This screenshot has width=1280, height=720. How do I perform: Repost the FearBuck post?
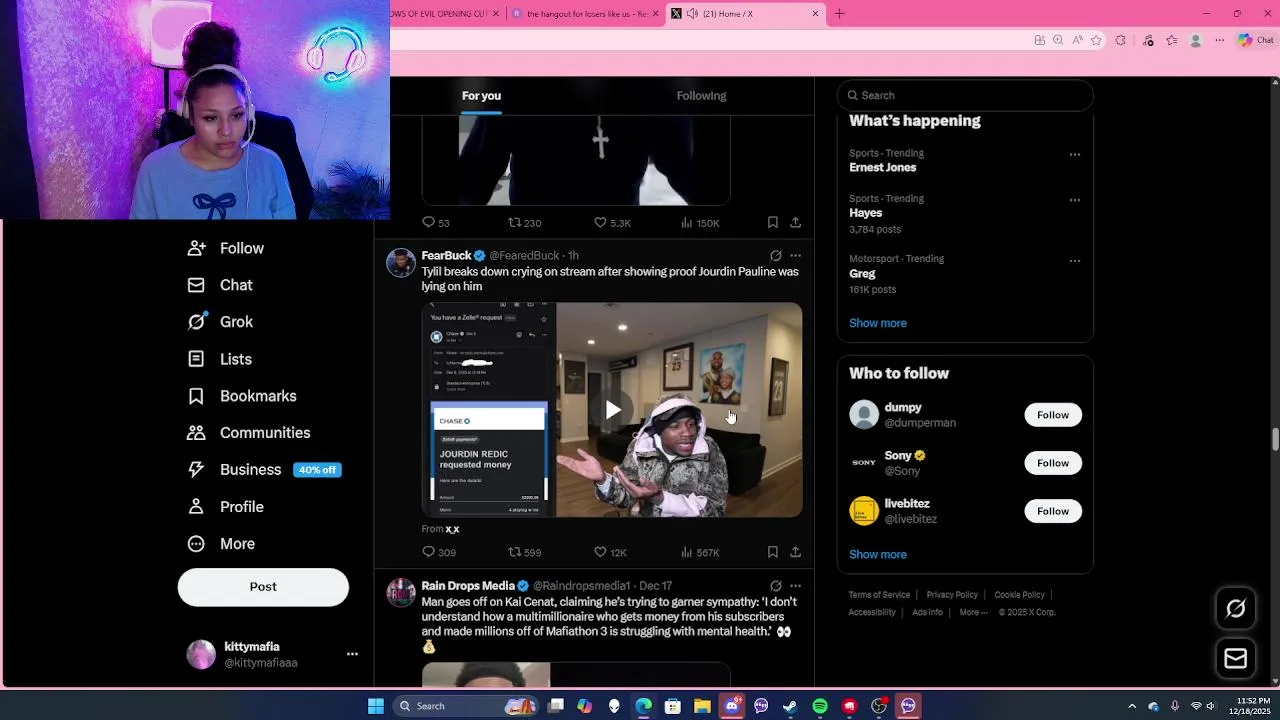(x=525, y=552)
